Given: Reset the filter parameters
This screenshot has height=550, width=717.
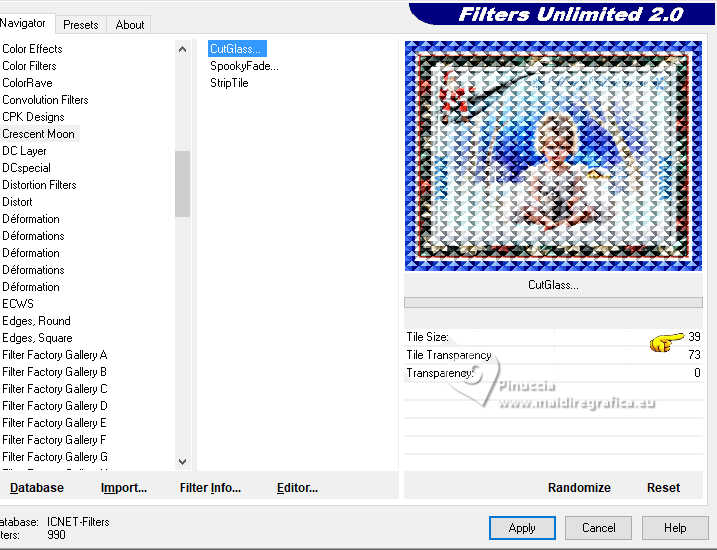Looking at the screenshot, I should pos(663,488).
